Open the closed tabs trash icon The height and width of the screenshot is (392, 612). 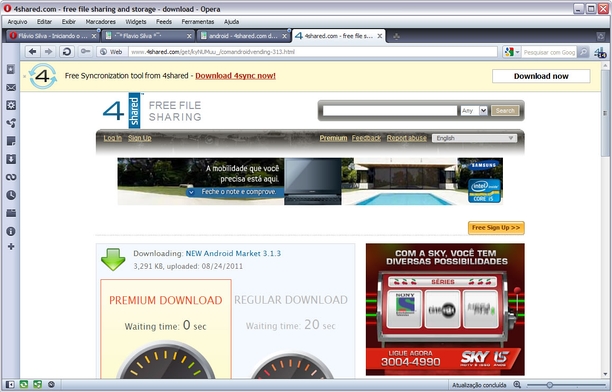[x=600, y=36]
